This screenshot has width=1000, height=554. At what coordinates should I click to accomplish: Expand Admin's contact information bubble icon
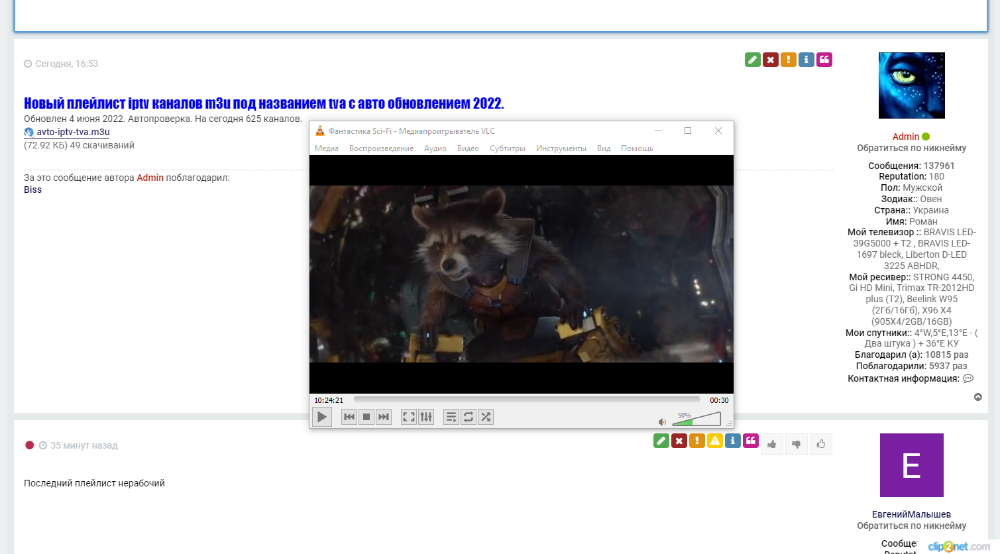(x=968, y=379)
